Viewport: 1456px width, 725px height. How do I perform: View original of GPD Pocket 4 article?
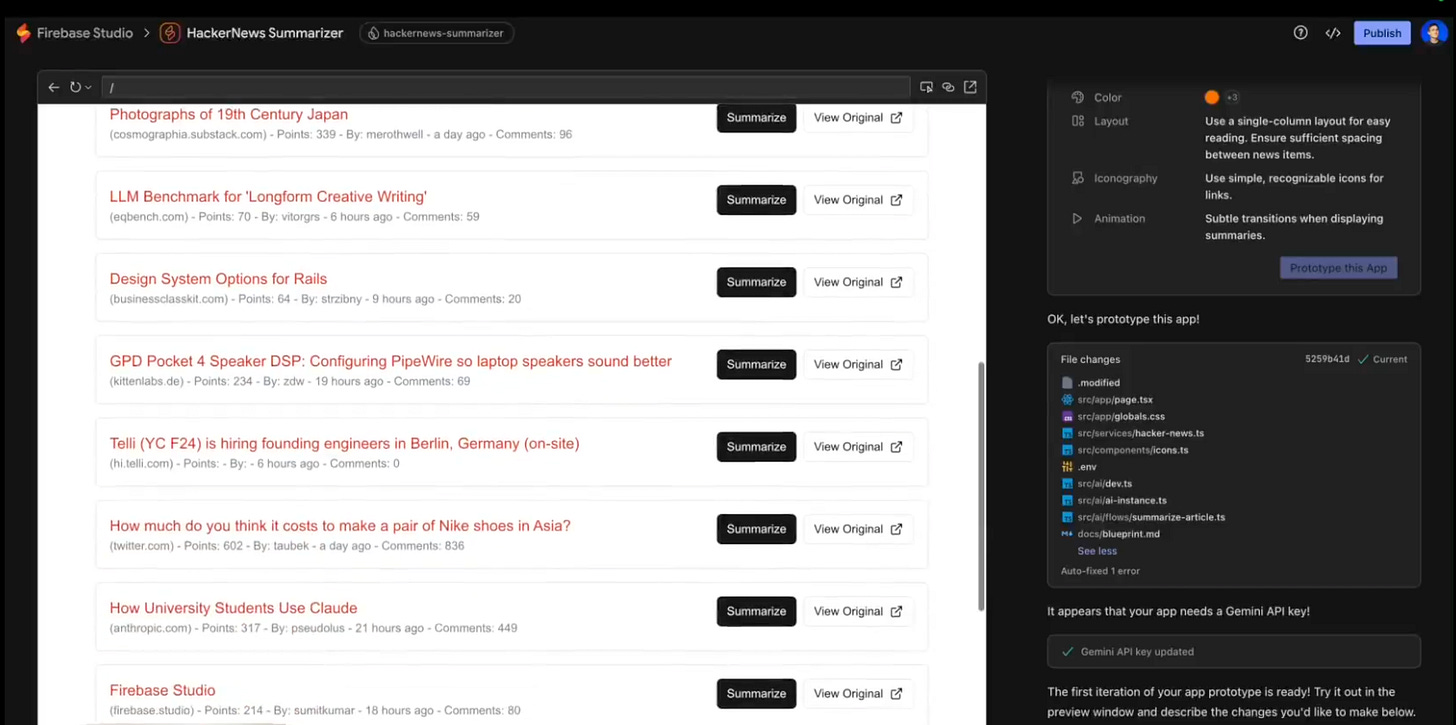pos(858,364)
